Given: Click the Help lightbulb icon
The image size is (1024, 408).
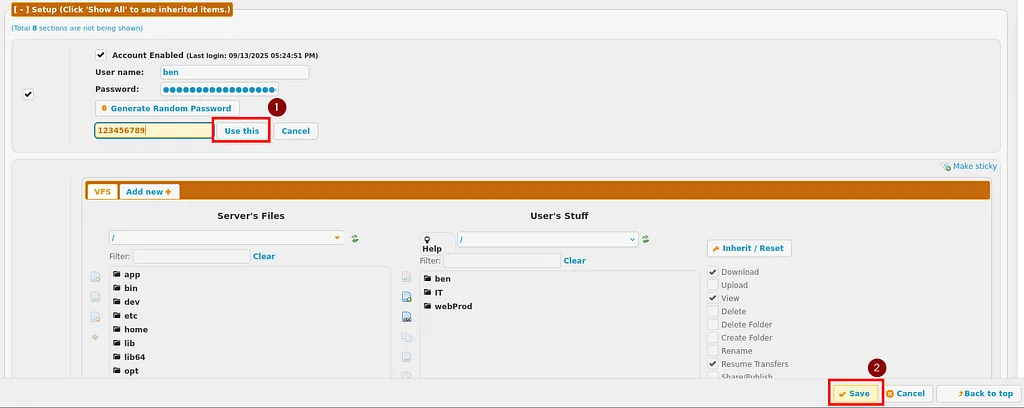Looking at the screenshot, I should click(x=431, y=243).
